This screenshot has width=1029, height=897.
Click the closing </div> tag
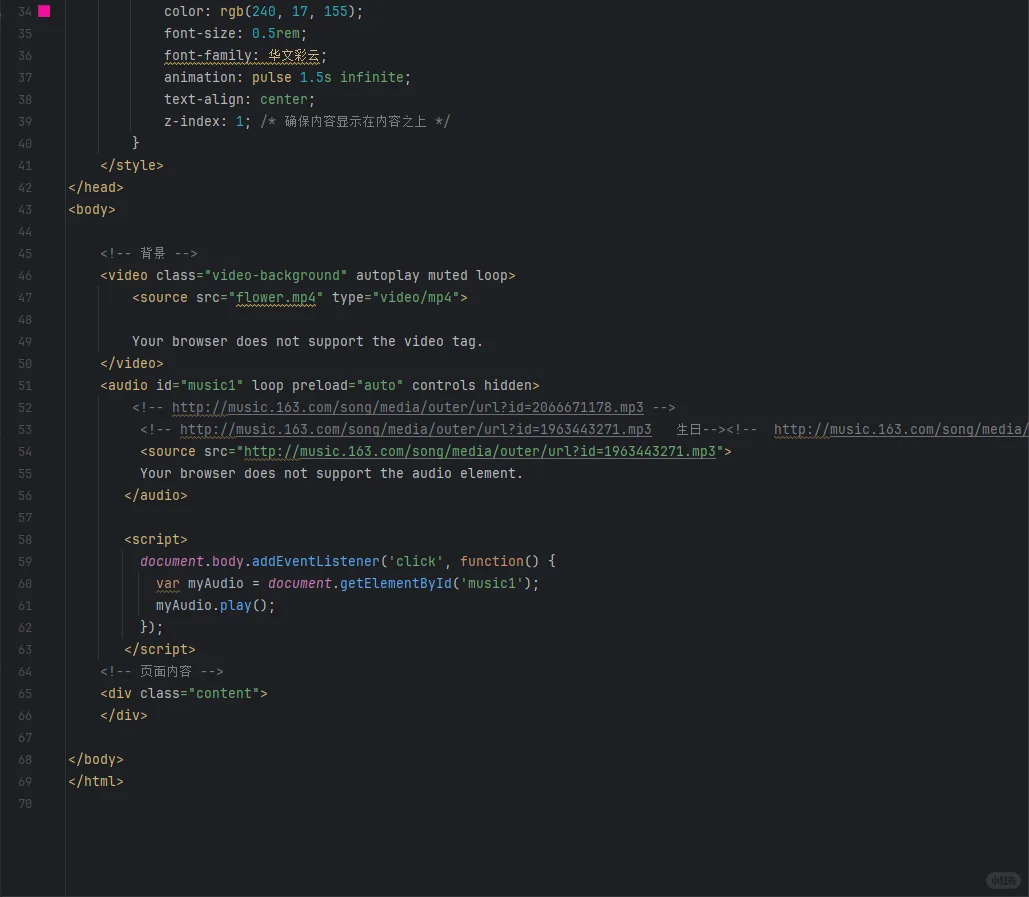pyautogui.click(x=124, y=715)
